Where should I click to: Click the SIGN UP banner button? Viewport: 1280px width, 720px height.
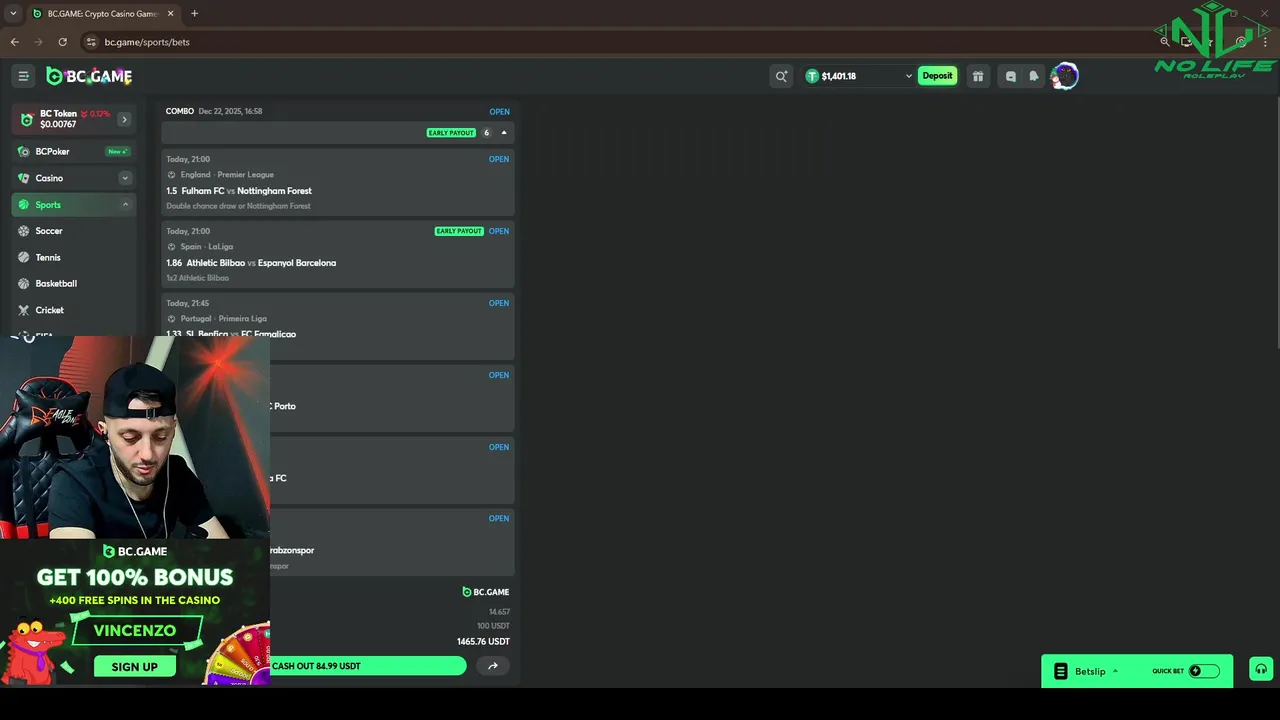pyautogui.click(x=134, y=667)
